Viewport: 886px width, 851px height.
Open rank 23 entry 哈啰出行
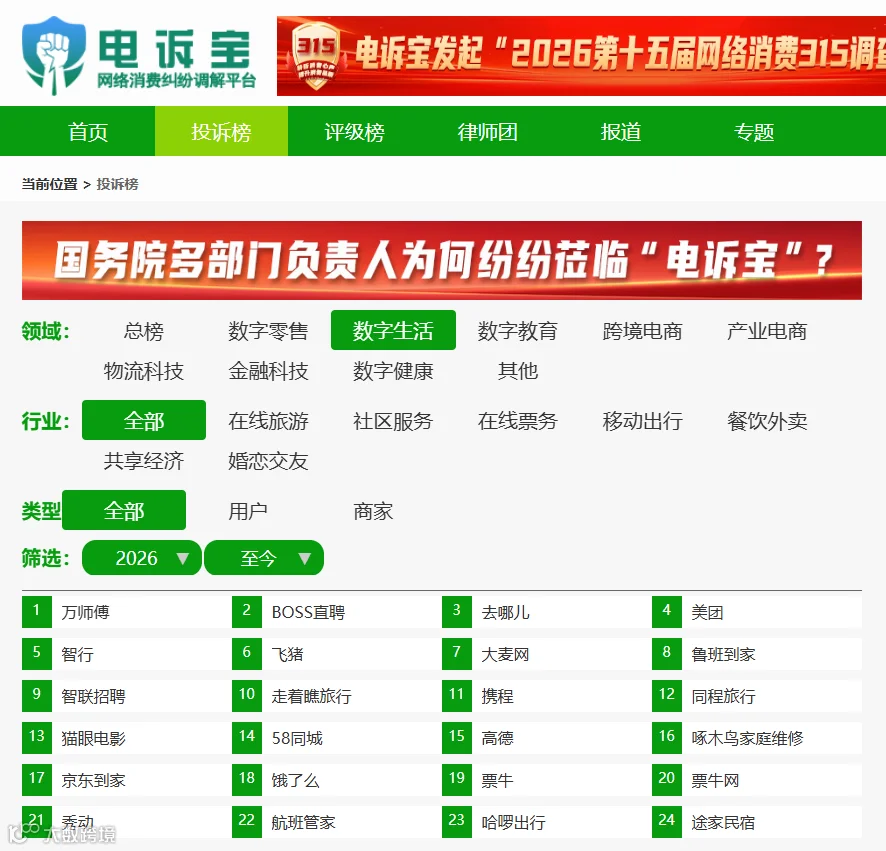coord(514,822)
